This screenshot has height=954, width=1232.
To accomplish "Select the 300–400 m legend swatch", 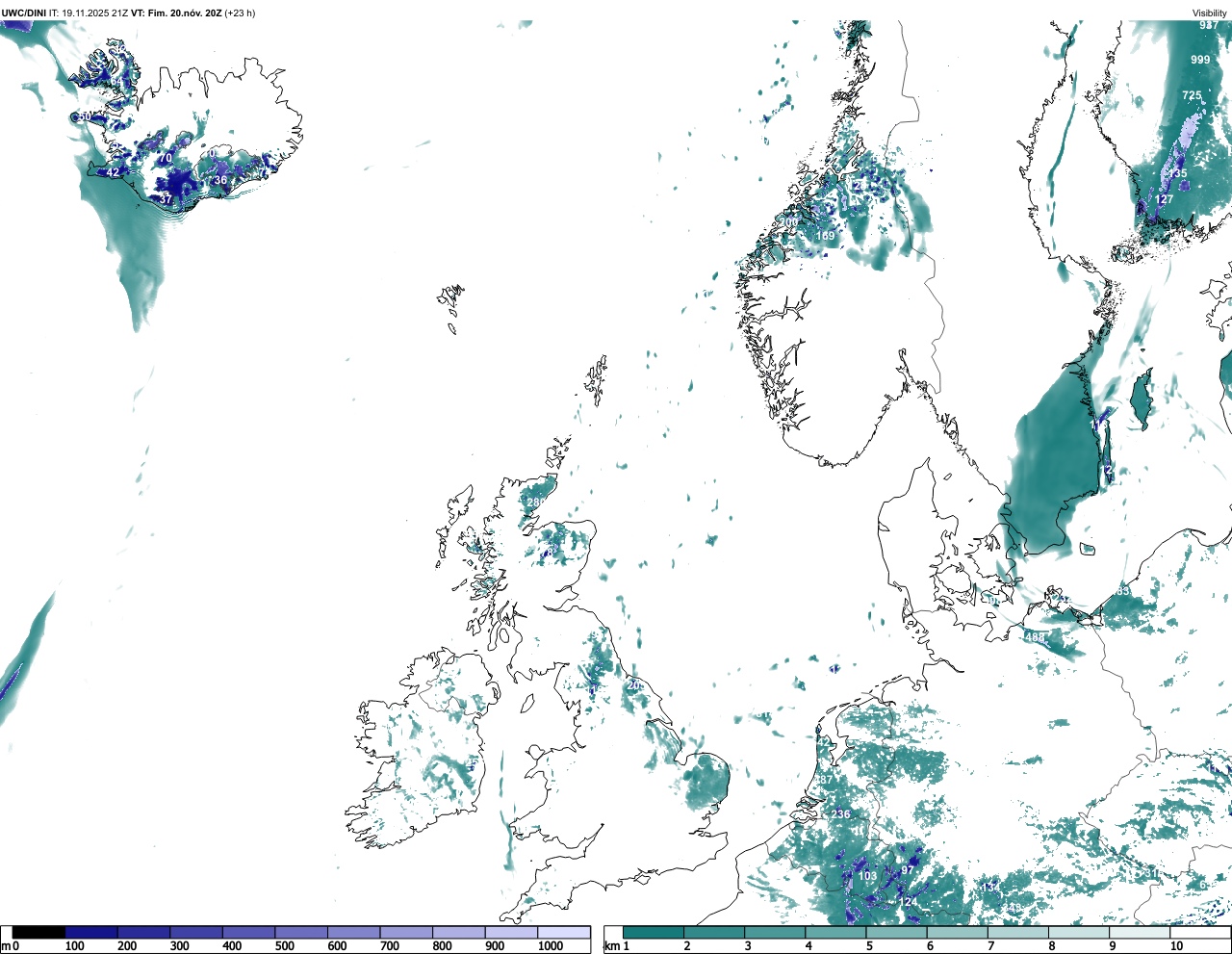I will click(196, 932).
